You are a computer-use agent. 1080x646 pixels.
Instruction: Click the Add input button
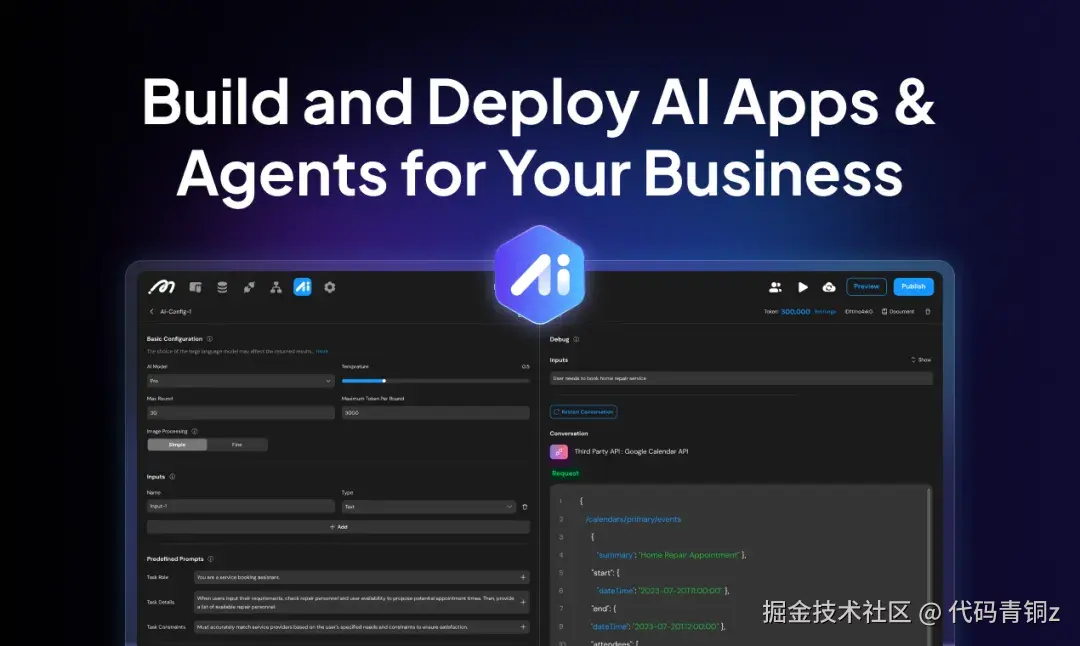338,527
